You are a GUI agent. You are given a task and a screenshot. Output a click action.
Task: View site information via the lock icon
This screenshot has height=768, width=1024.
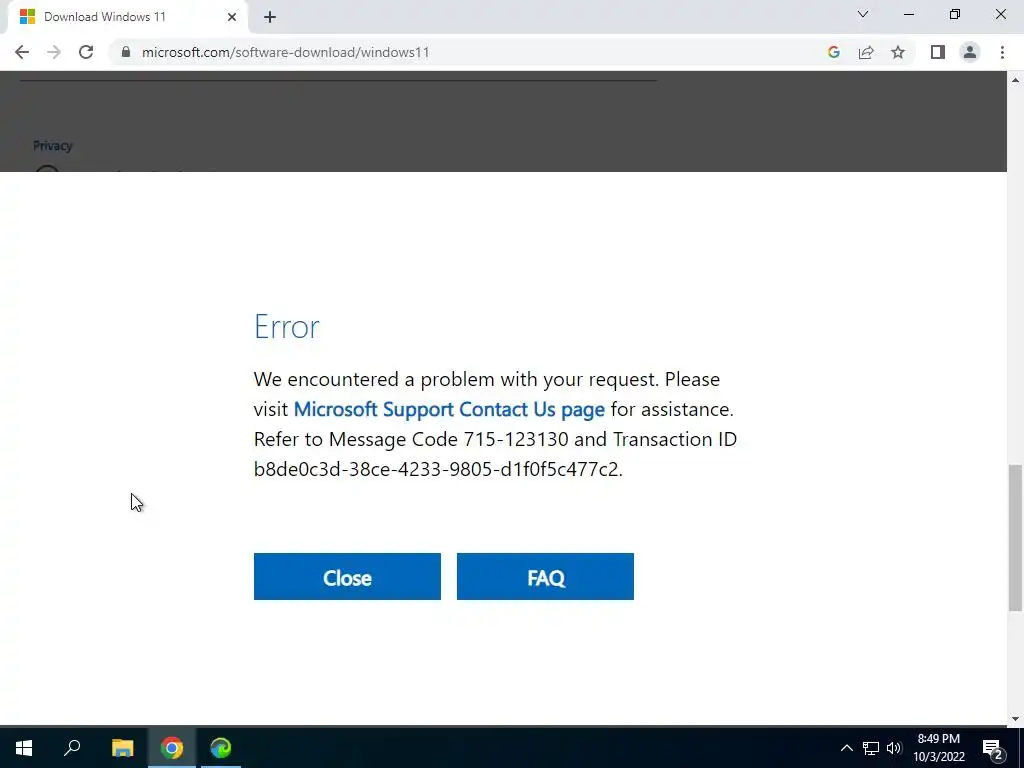[x=126, y=52]
